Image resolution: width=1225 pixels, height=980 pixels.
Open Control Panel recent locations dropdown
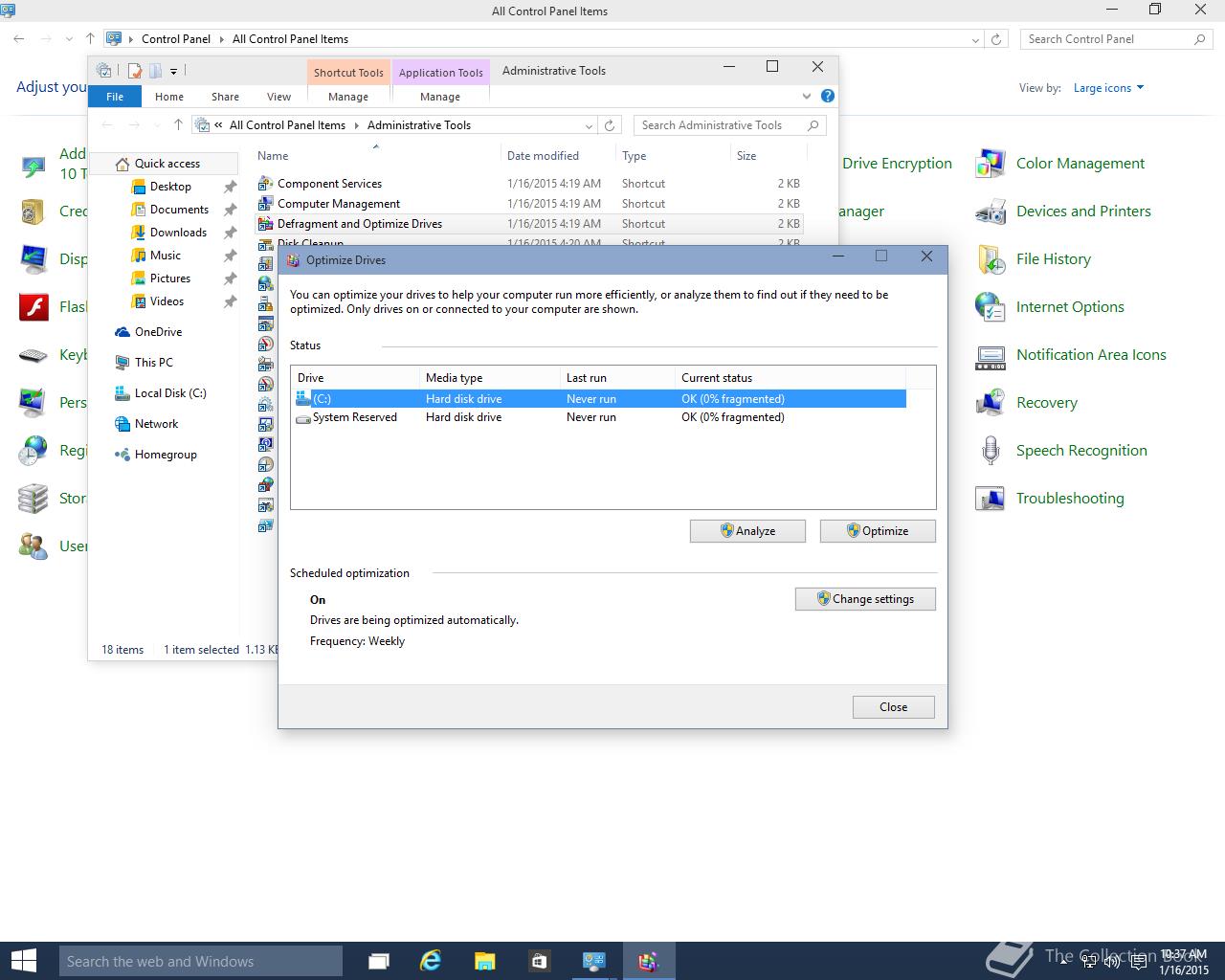point(69,39)
